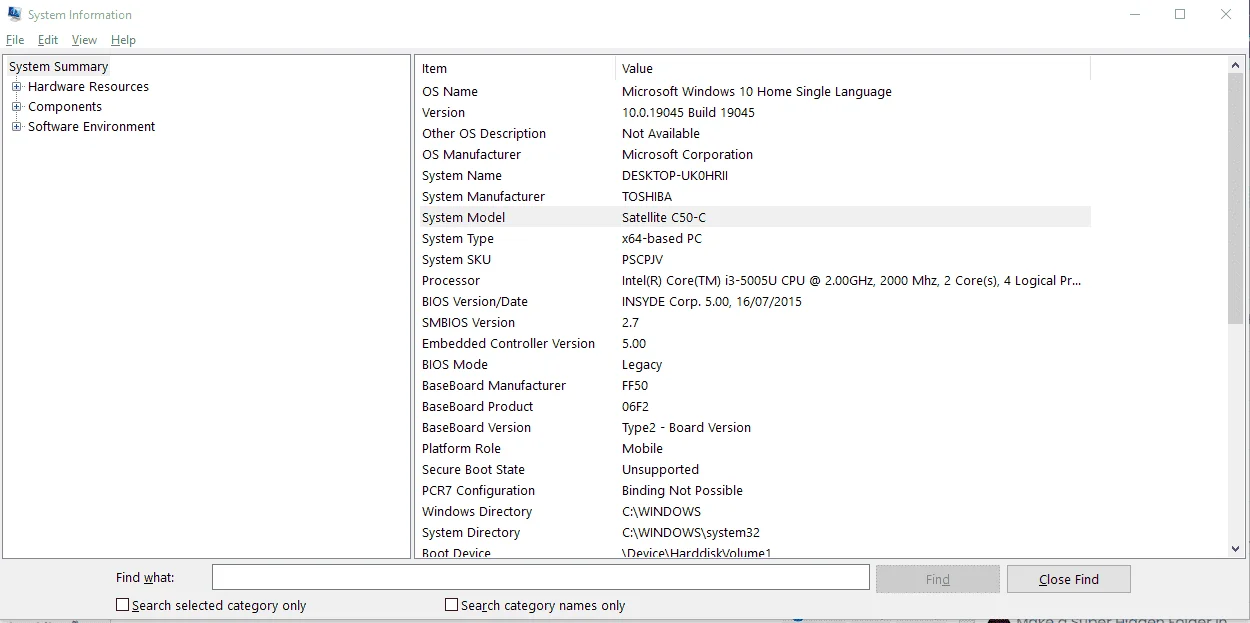Select the PCR7 Configuration row

[x=753, y=491]
